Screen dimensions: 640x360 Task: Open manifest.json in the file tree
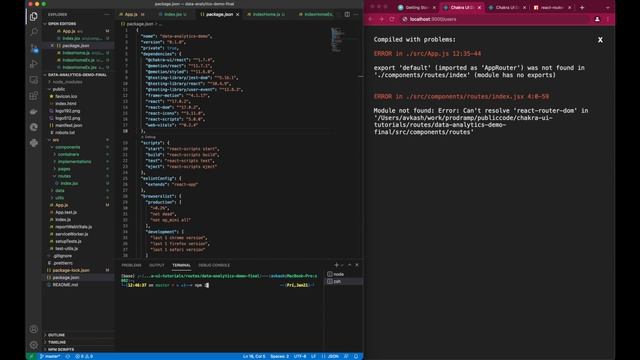click(x=69, y=125)
